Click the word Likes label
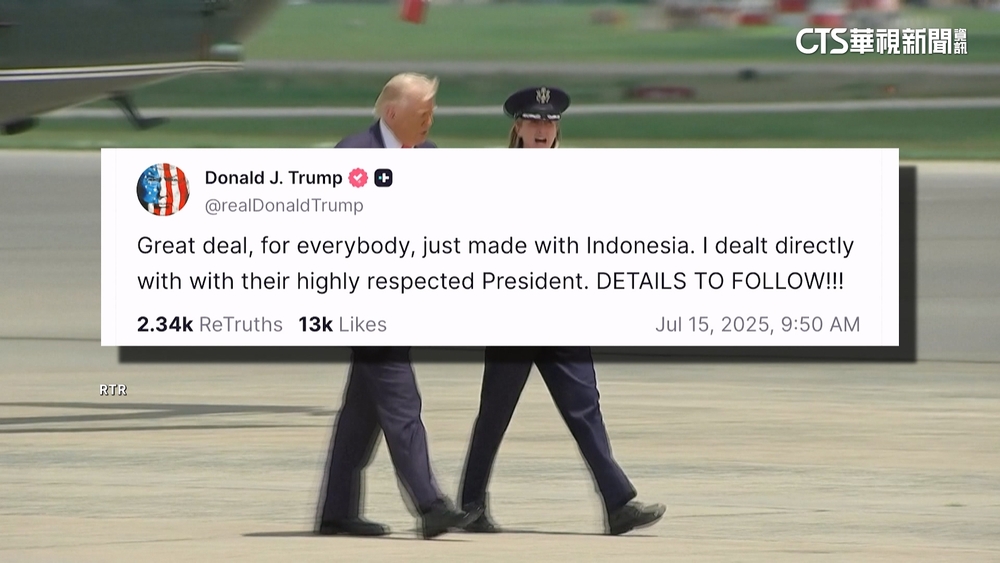The width and height of the screenshot is (1000, 563). 362,324
